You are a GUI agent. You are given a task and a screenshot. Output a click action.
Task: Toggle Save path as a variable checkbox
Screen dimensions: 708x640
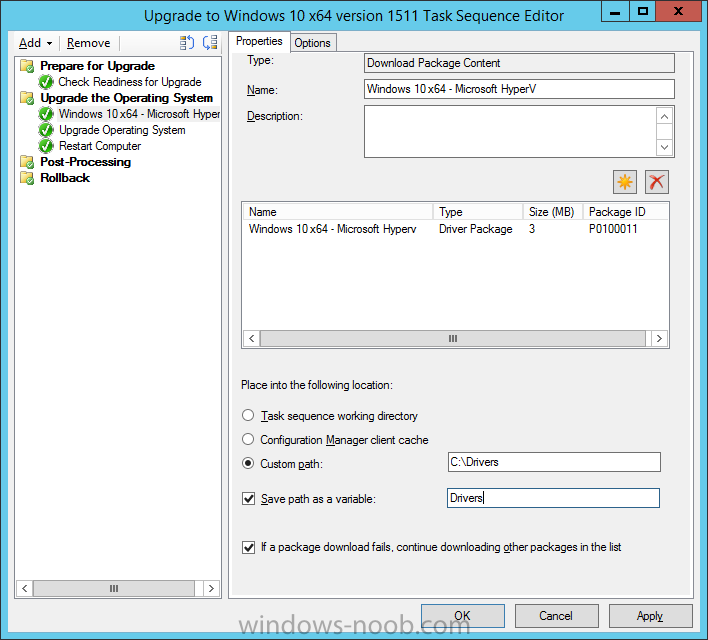(x=248, y=499)
